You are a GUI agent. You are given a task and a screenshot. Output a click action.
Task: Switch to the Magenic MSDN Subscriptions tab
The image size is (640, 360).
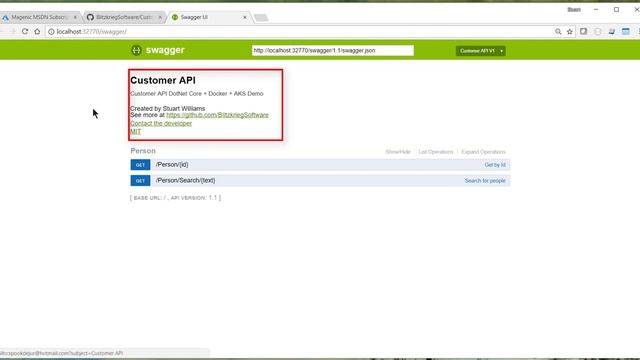click(39, 17)
